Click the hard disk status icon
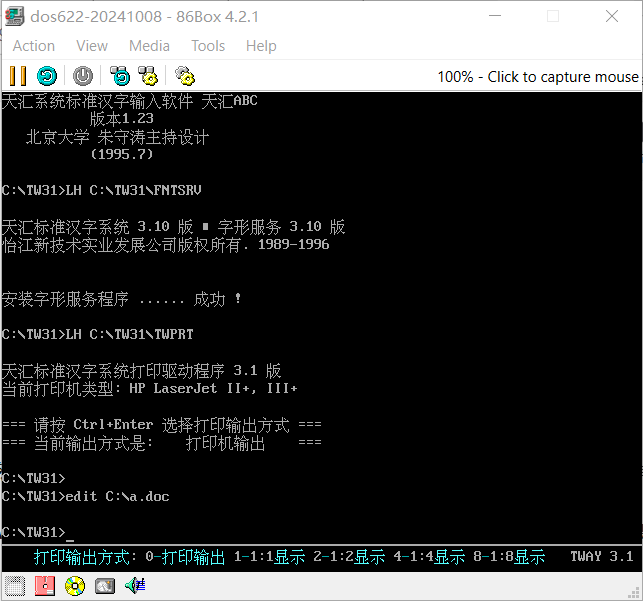643x601 pixels. (x=105, y=586)
